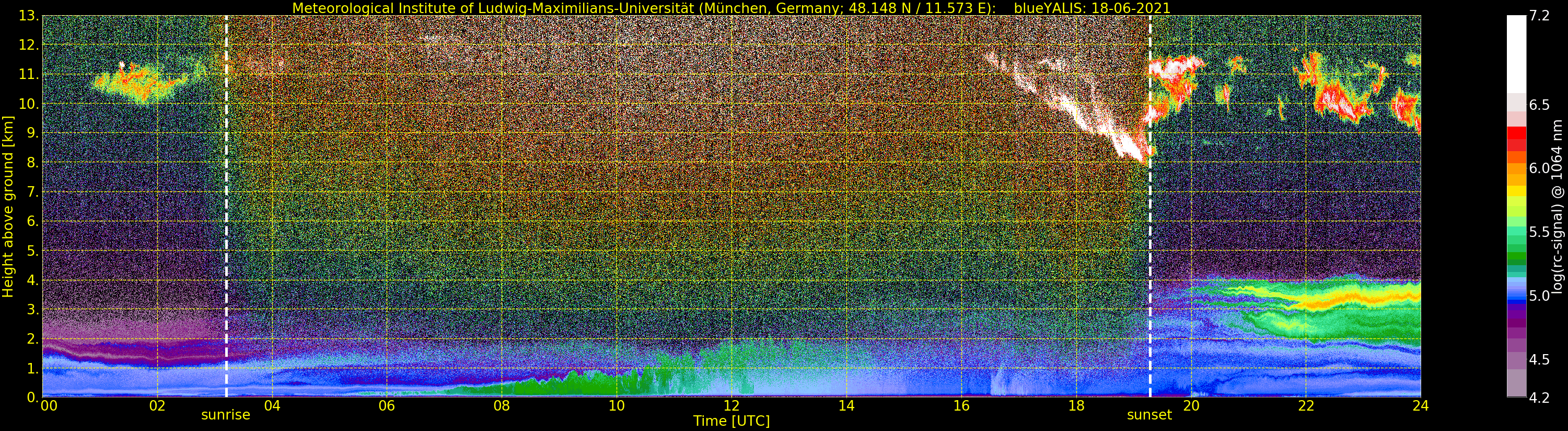Click the '4.5' colorbar tick value

(1539, 359)
